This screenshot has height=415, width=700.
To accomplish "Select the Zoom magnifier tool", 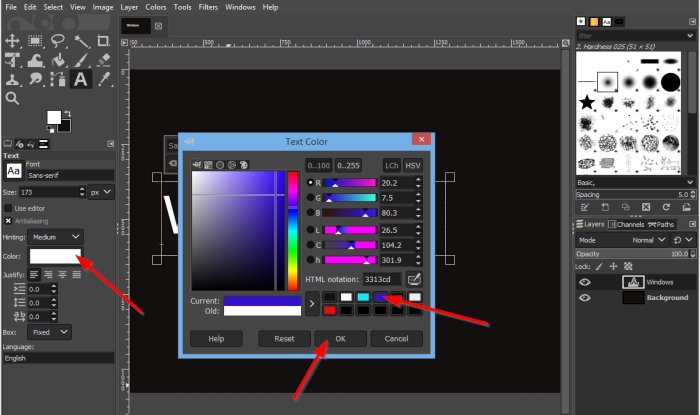I will point(13,98).
